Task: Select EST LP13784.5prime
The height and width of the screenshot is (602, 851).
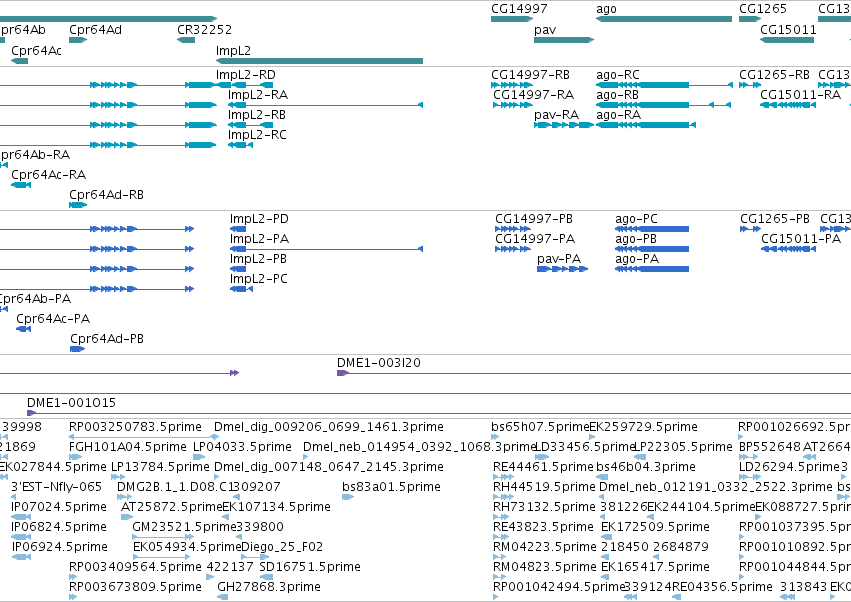Action: [x=160, y=467]
